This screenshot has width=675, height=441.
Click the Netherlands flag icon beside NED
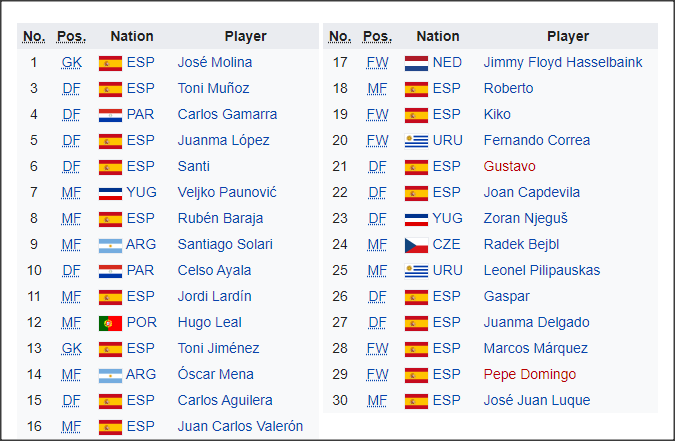[416, 63]
